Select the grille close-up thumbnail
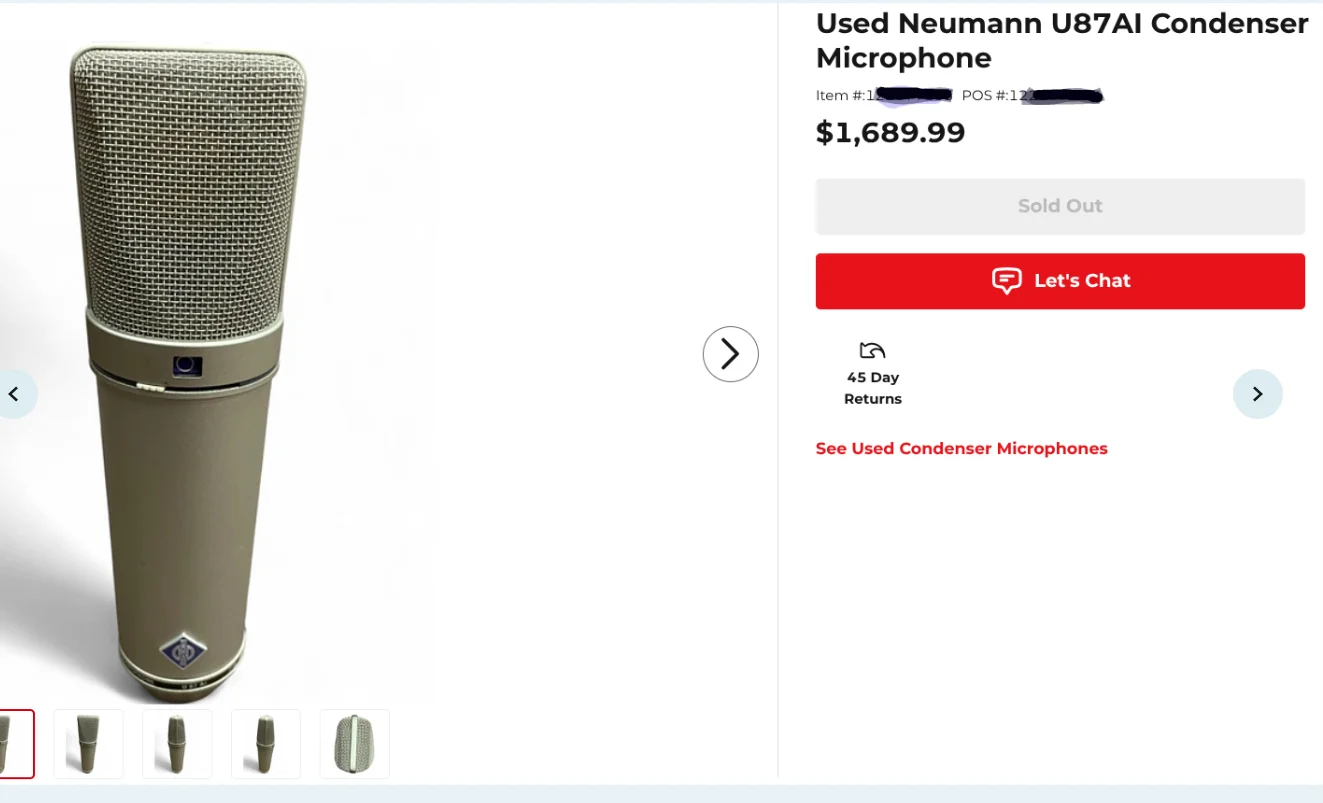Image resolution: width=1323 pixels, height=803 pixels. [x=355, y=744]
